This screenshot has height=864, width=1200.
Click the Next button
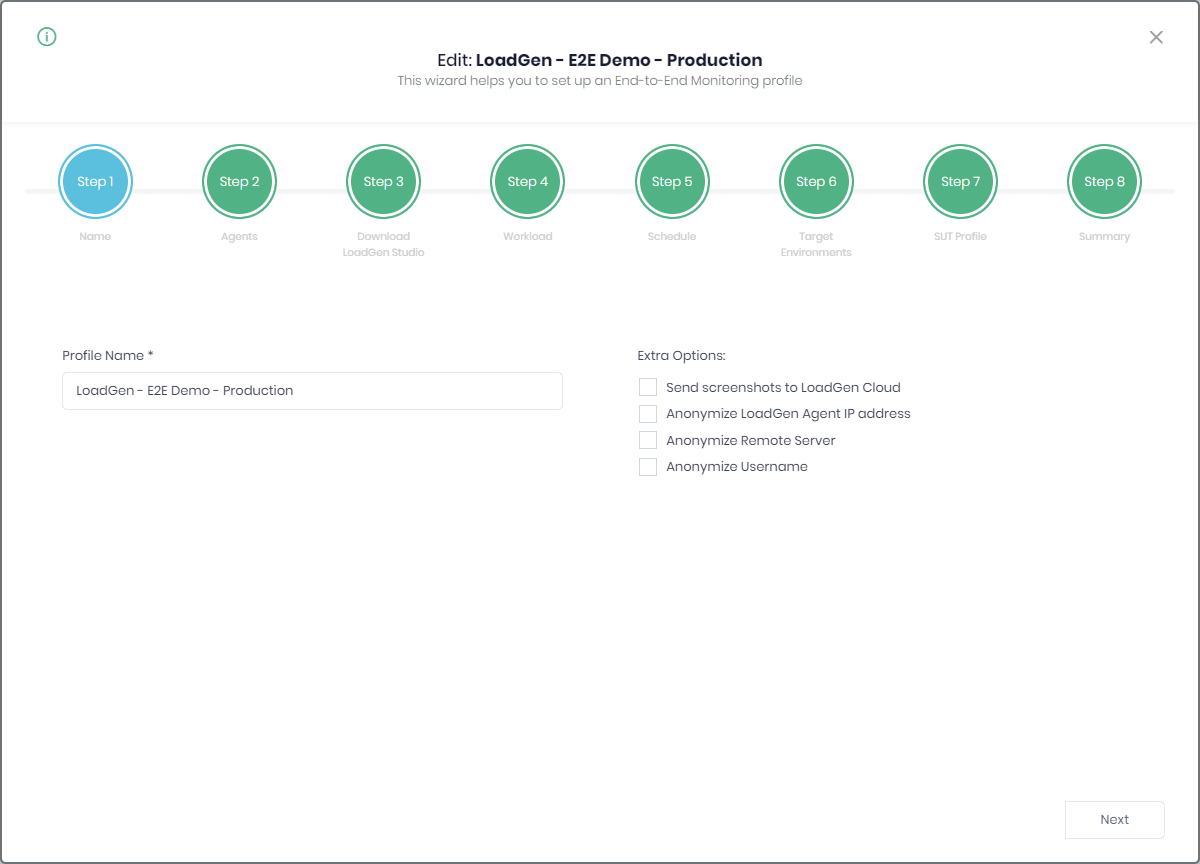pyautogui.click(x=1114, y=820)
